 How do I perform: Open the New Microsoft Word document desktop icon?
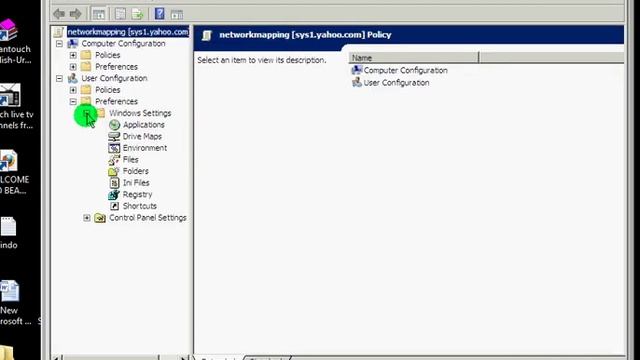(9, 291)
